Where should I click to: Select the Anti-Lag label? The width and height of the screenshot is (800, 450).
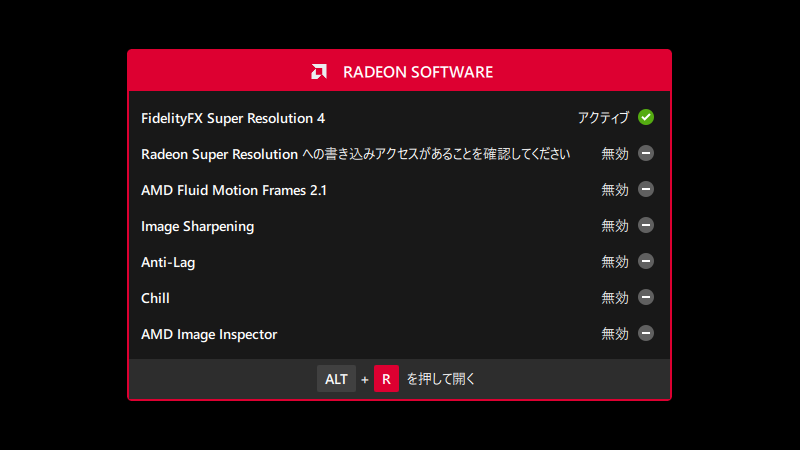point(168,262)
